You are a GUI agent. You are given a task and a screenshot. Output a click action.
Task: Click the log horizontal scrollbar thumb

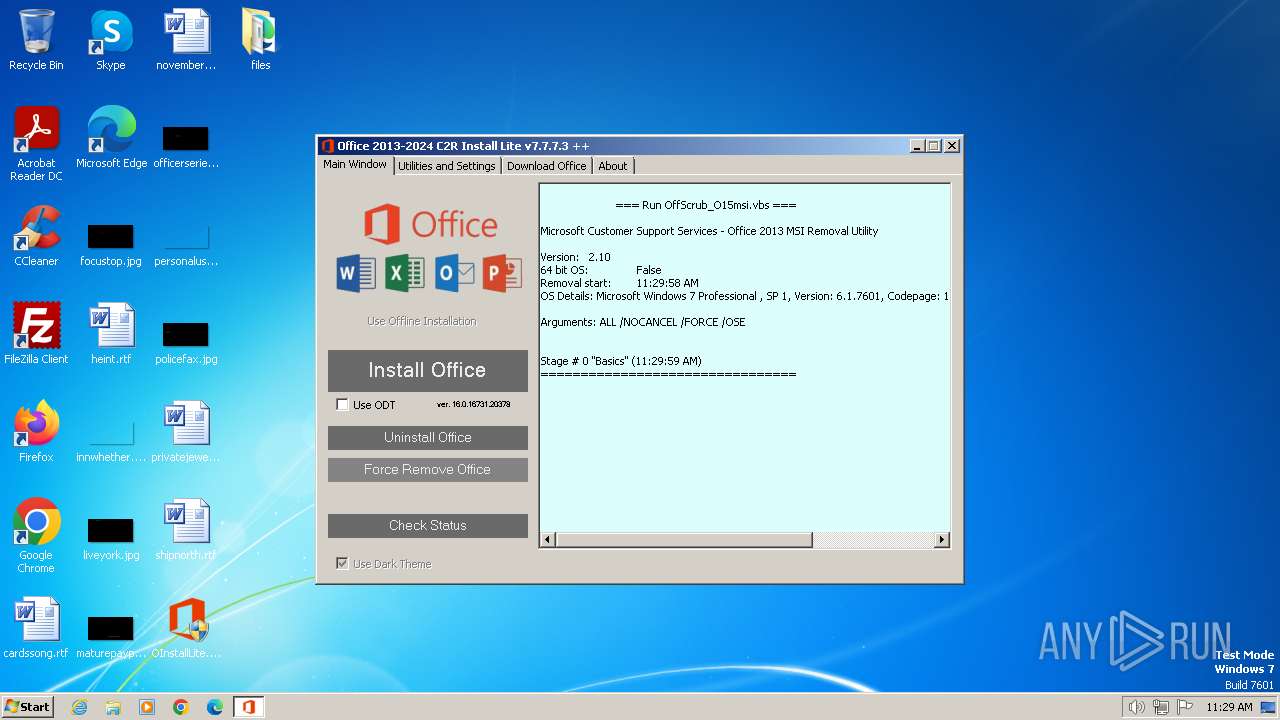click(684, 540)
